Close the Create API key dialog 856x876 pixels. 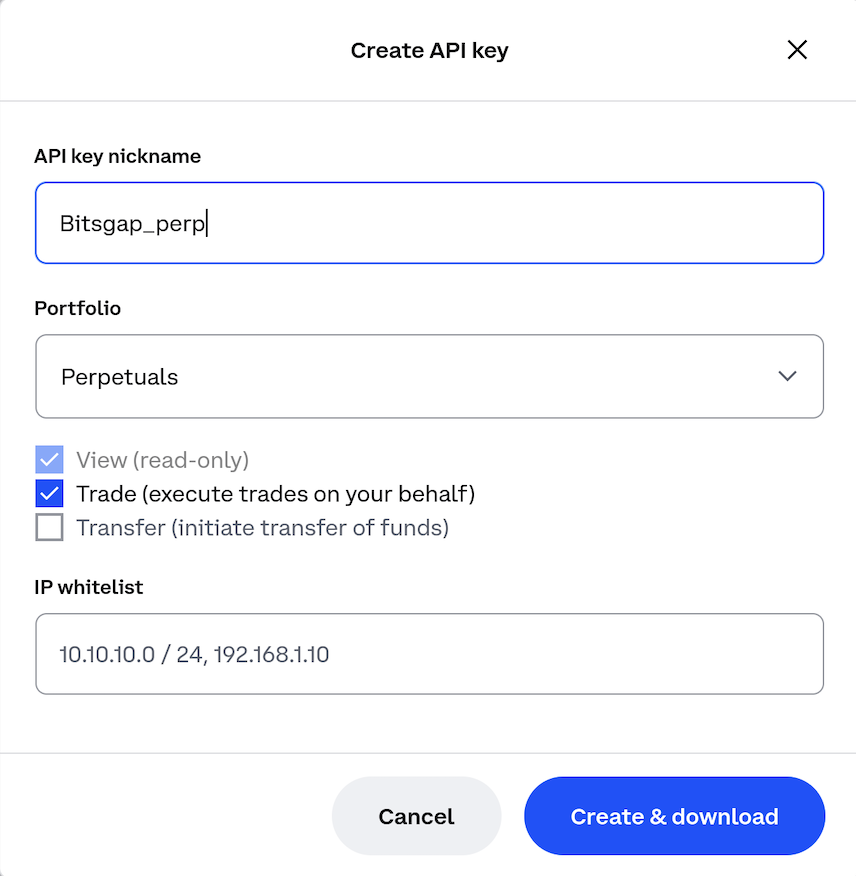point(797,50)
